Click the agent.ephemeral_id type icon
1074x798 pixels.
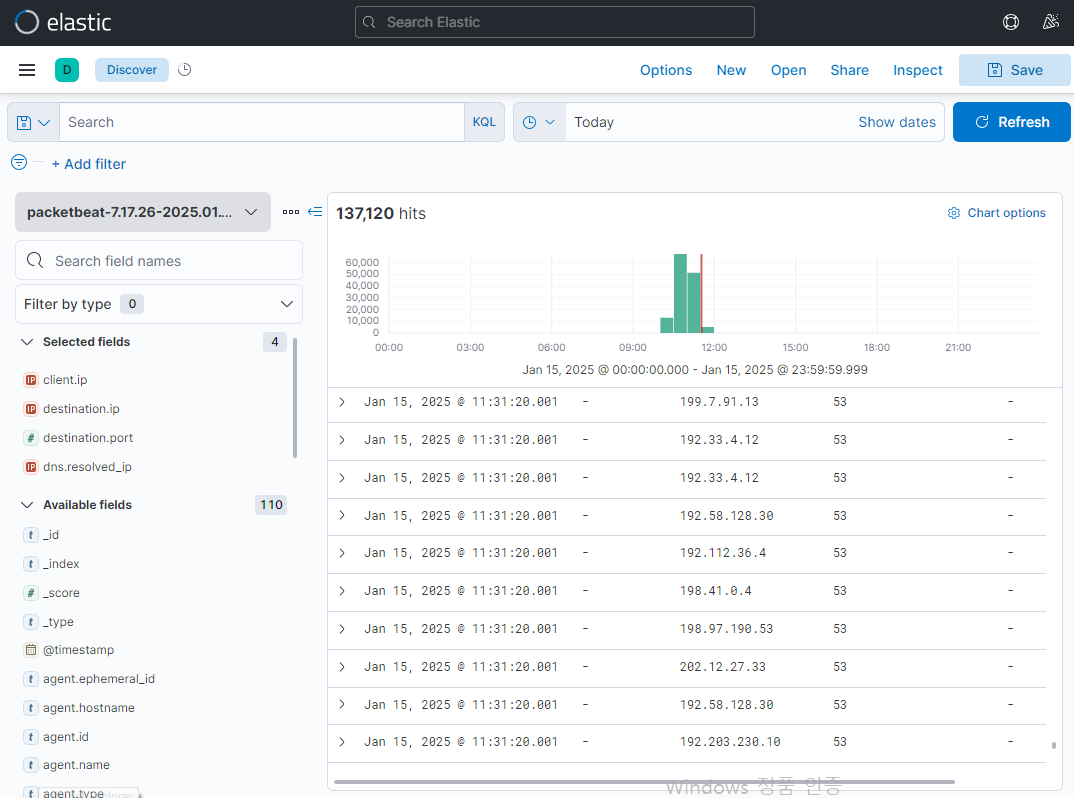(x=31, y=679)
